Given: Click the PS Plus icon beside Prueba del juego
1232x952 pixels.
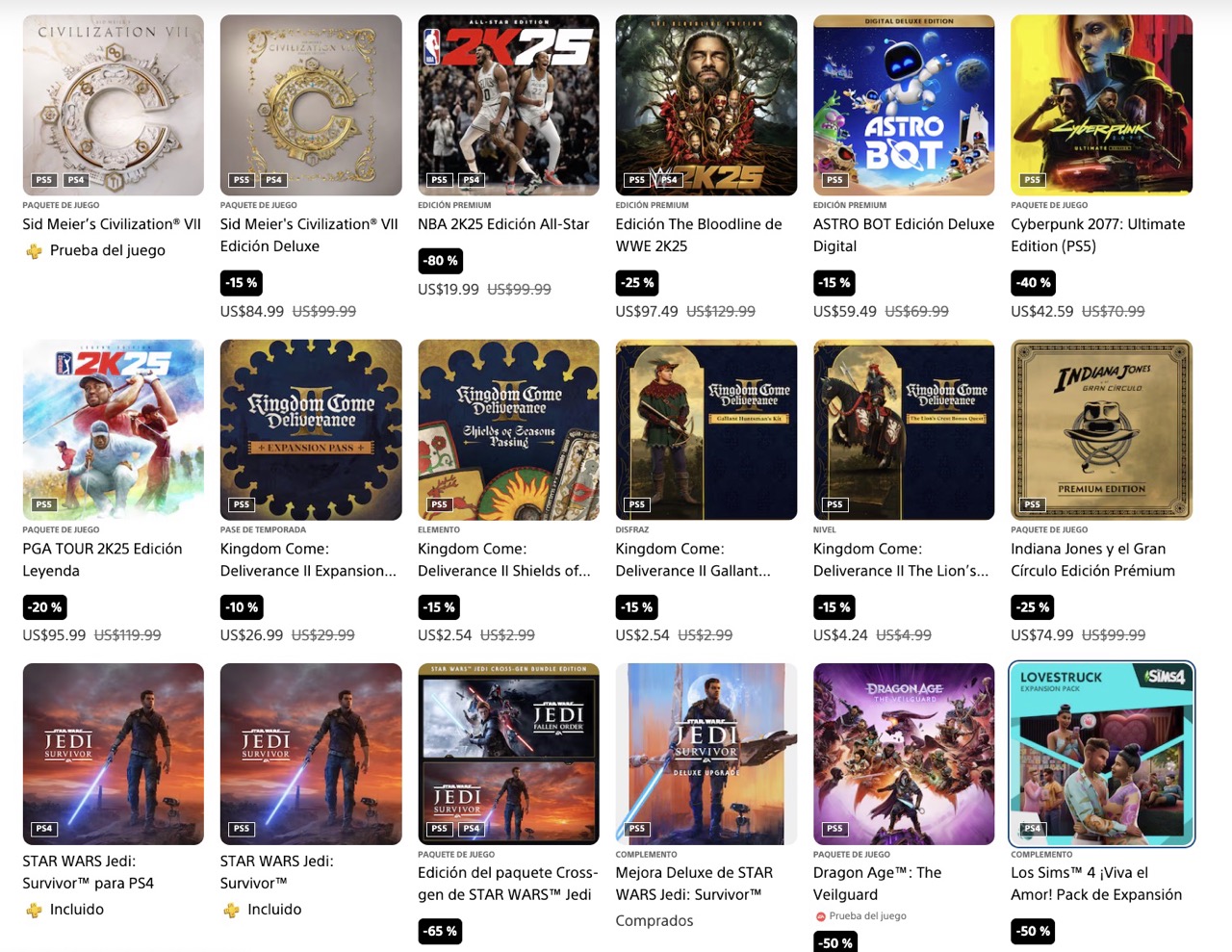Looking at the screenshot, I should 34,251.
